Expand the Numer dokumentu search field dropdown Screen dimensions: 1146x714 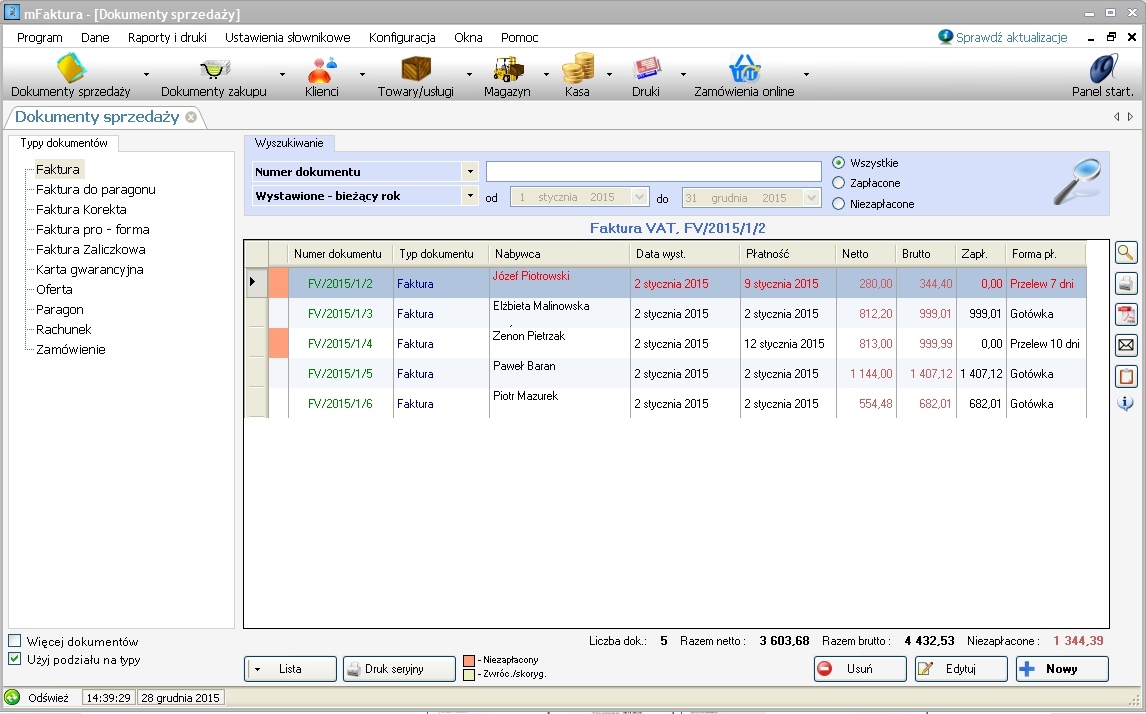point(470,172)
